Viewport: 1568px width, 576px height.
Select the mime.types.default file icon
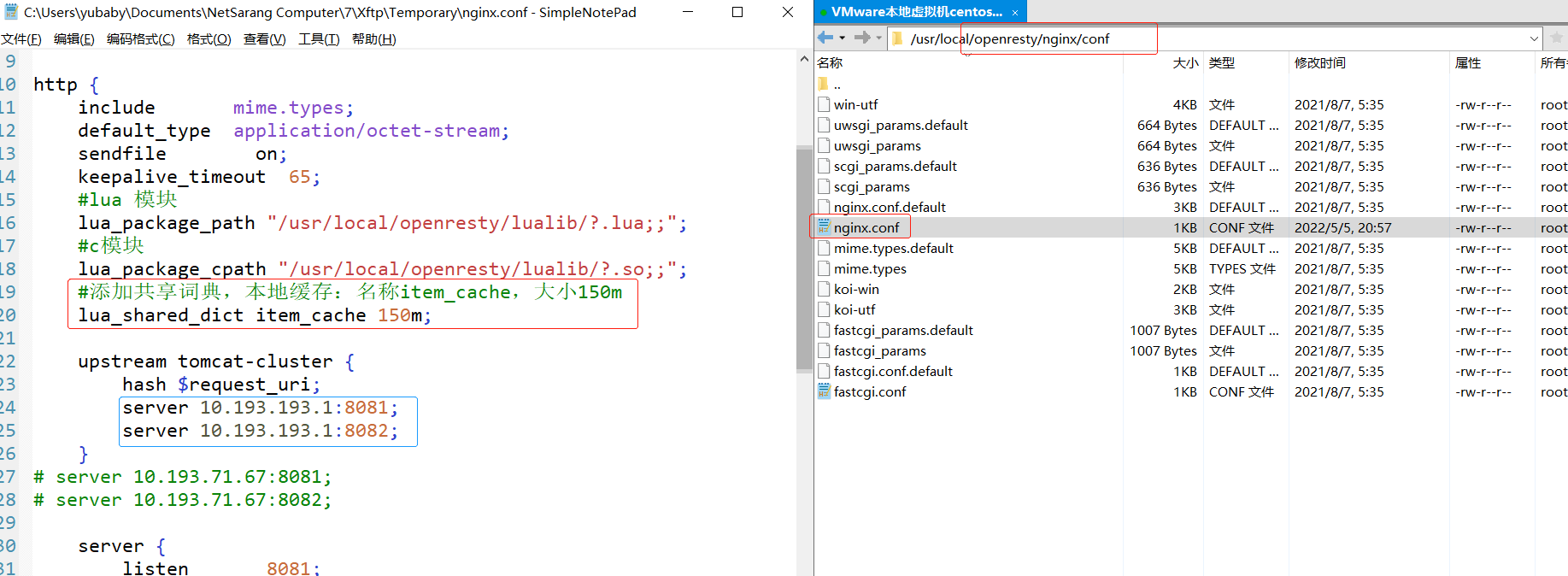pos(824,248)
